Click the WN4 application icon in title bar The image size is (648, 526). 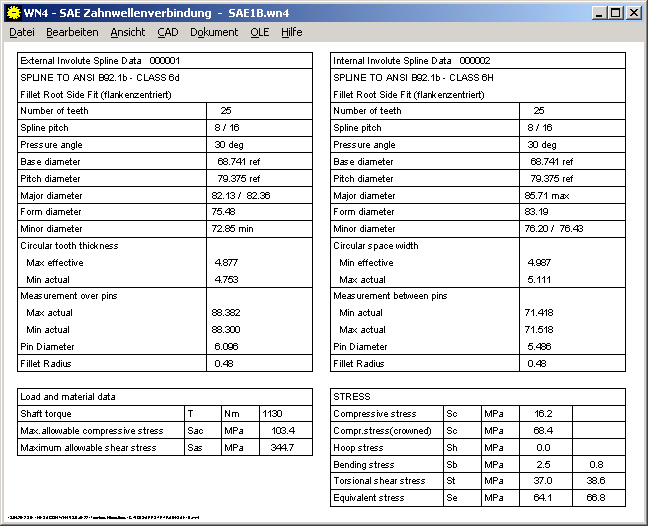12,12
